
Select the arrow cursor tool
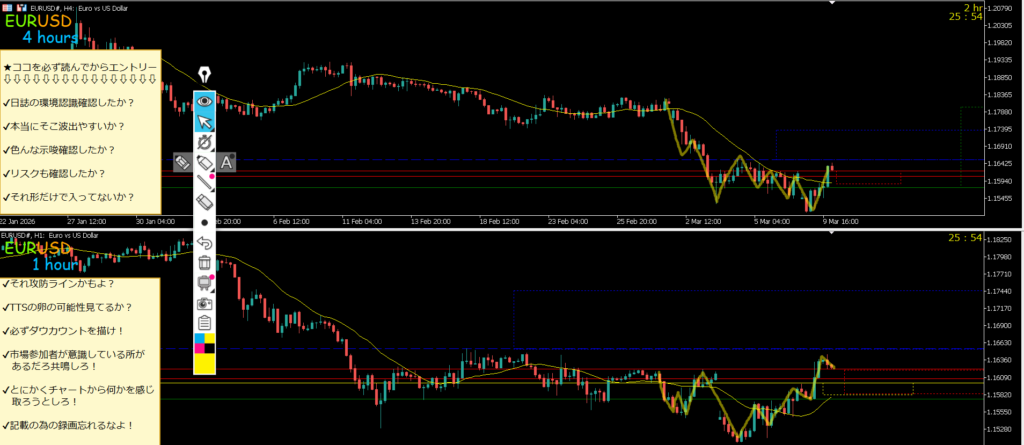tap(205, 122)
